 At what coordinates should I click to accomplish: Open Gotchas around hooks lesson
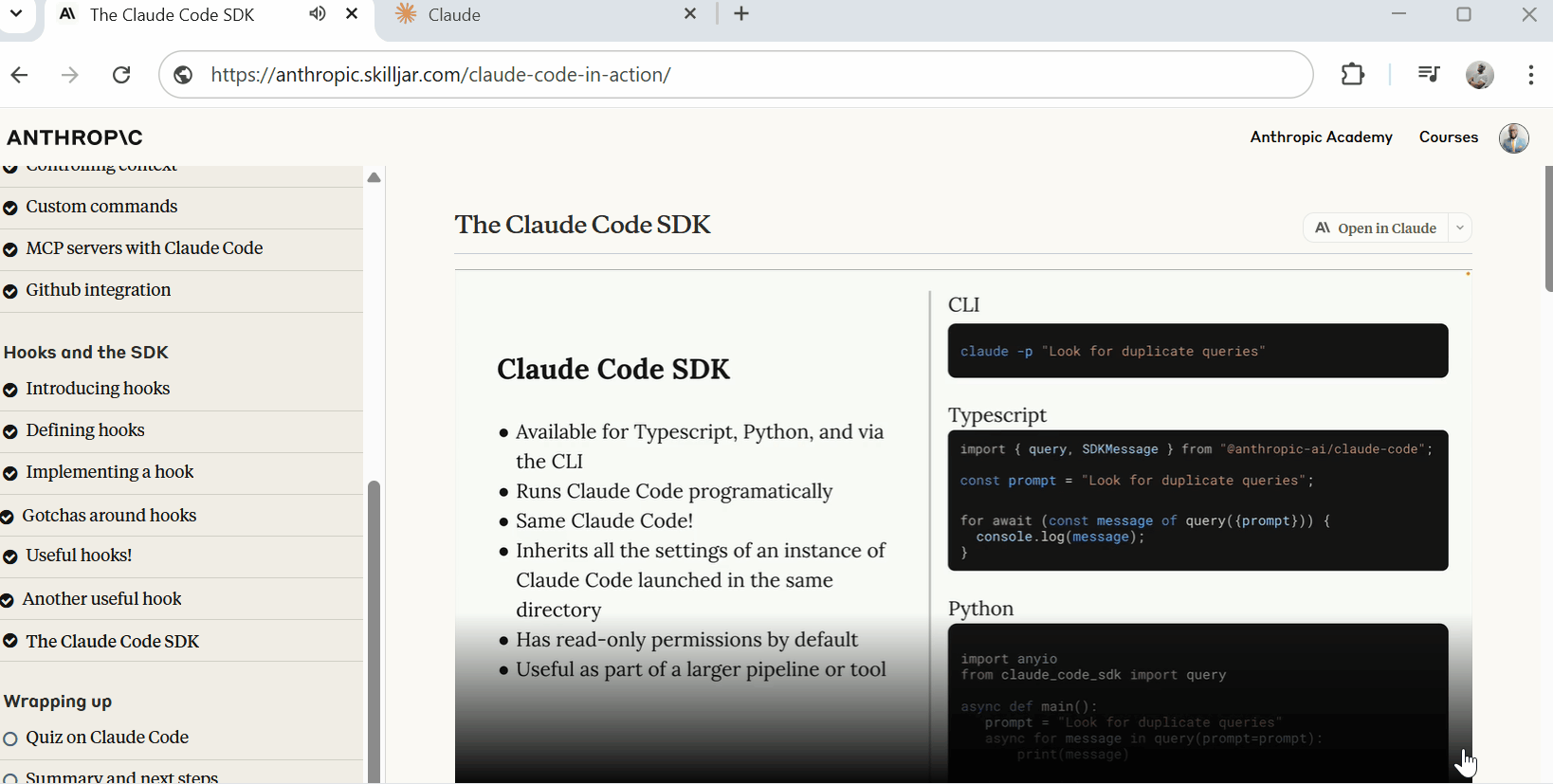point(109,516)
